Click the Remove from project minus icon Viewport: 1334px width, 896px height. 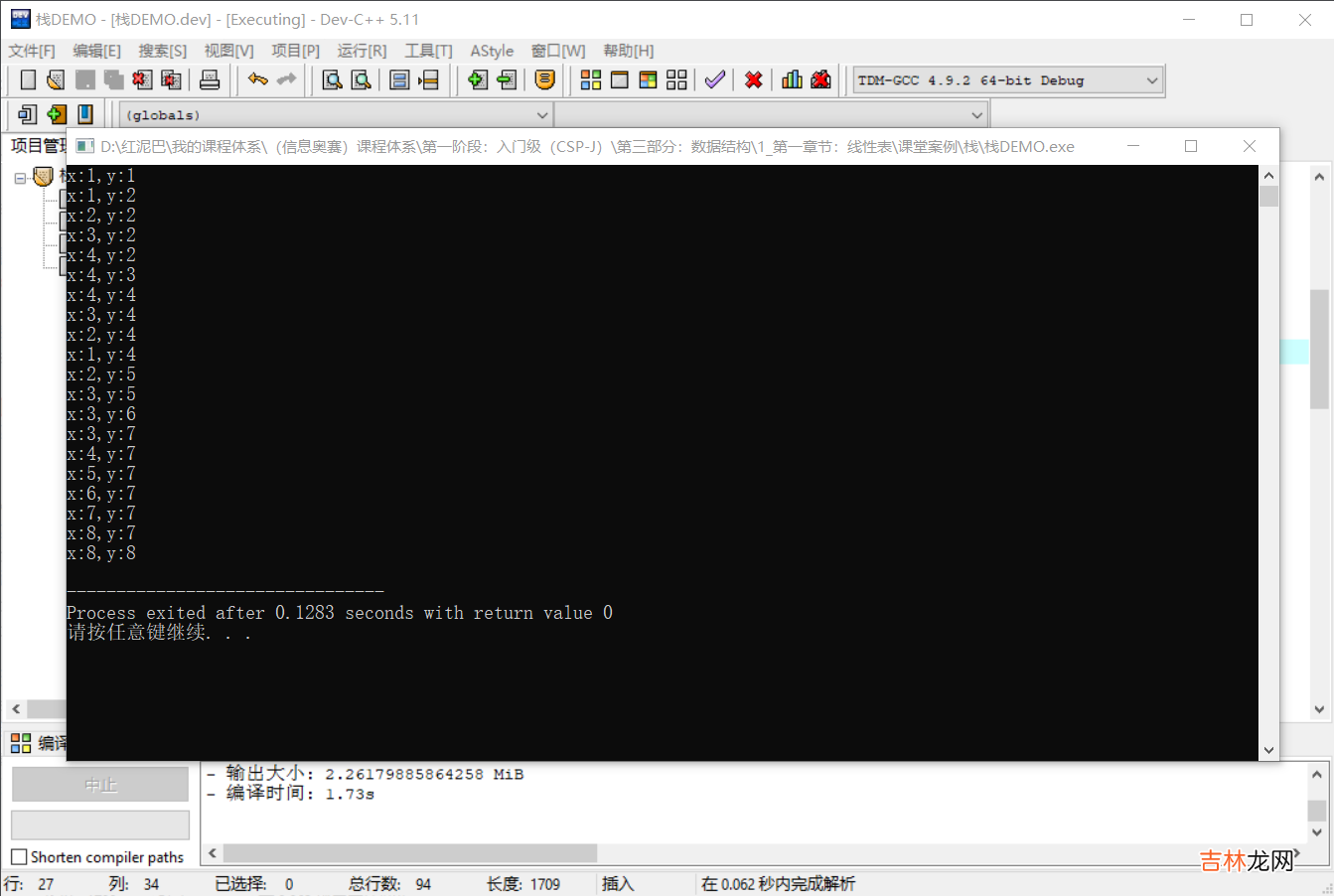[x=507, y=79]
